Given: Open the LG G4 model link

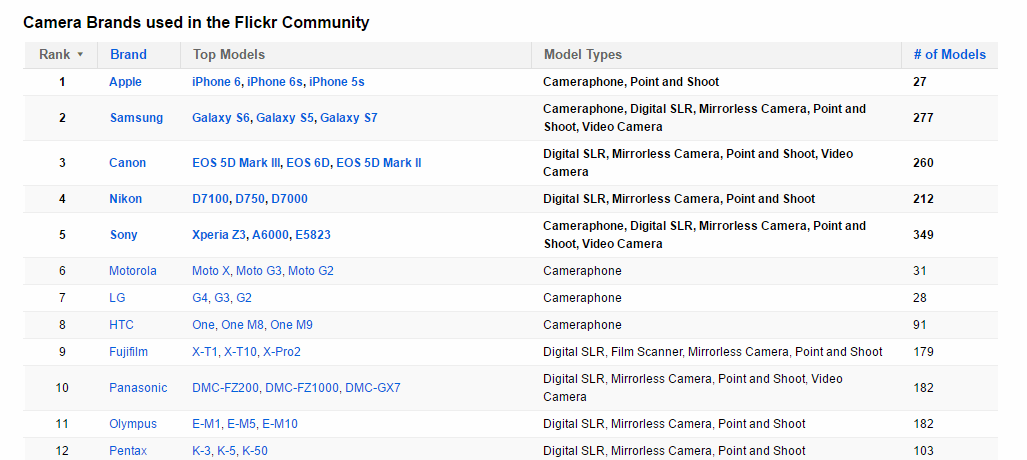Looking at the screenshot, I should 200,297.
